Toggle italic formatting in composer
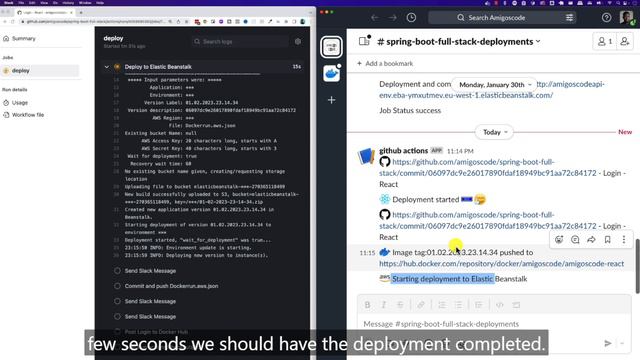The width and height of the screenshot is (640, 360). tap(384, 305)
